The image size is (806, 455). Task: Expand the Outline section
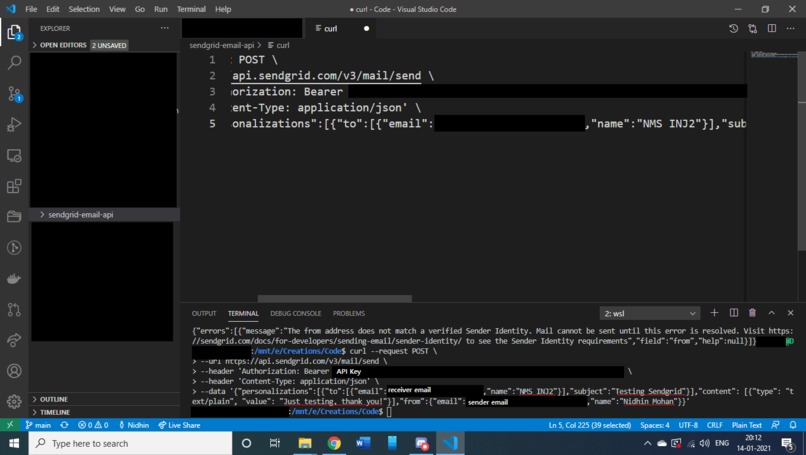[x=105, y=399]
